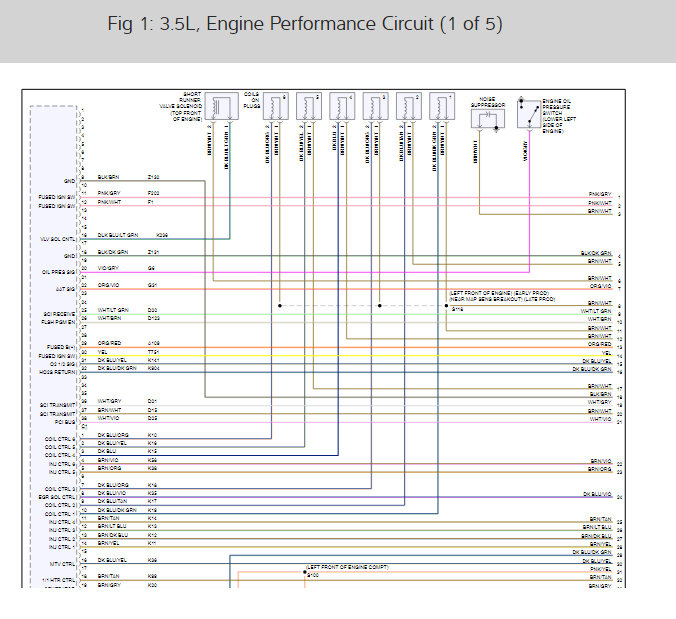Image resolution: width=676 pixels, height=619 pixels.
Task: Select the FUSED B(+) pin label
Action: click(x=61, y=347)
